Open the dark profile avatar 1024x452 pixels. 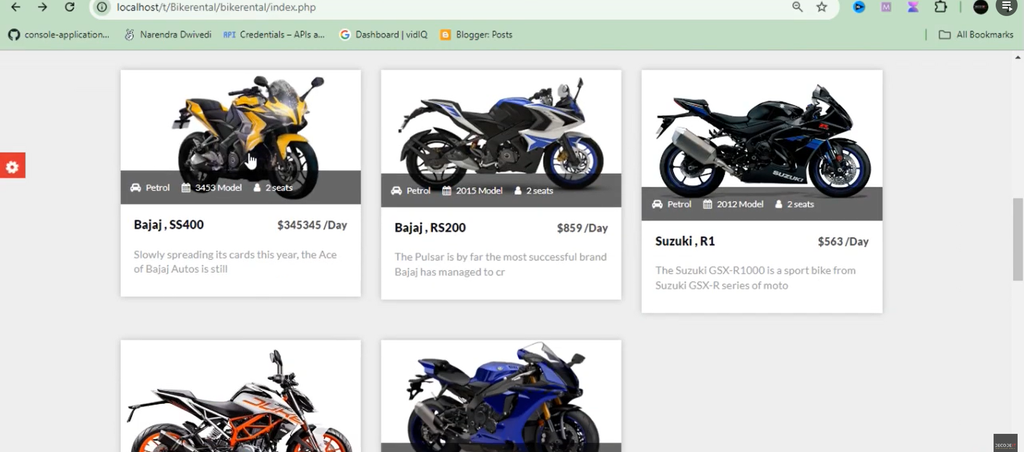980,7
